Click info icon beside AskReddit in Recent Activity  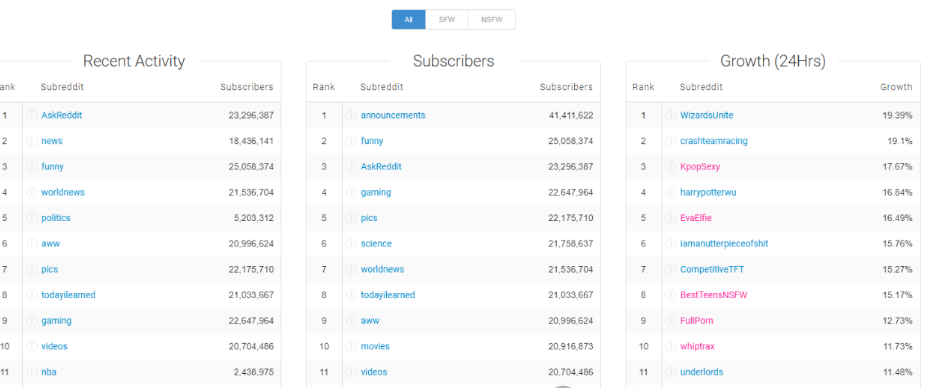pyautogui.click(x=32, y=116)
